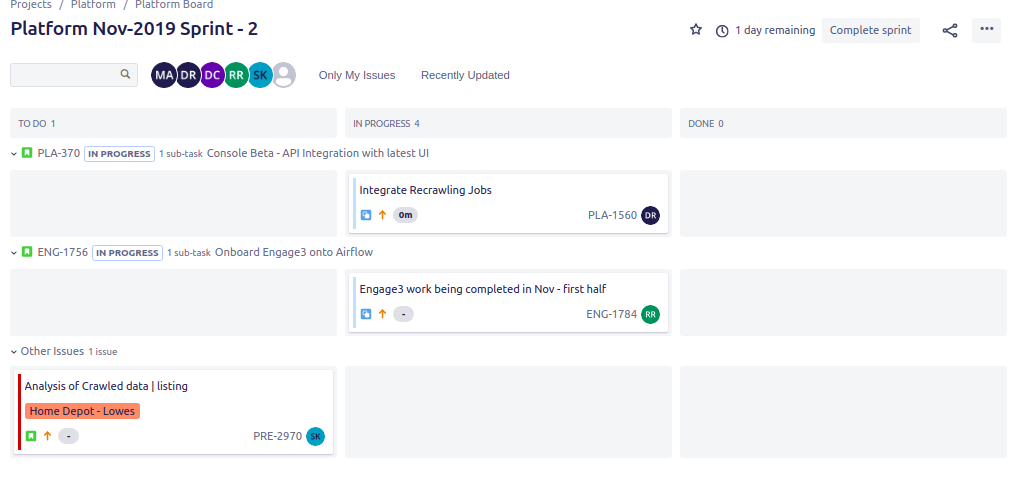
Task: Click the 1 issue count beside Other Issues
Action: 103,351
